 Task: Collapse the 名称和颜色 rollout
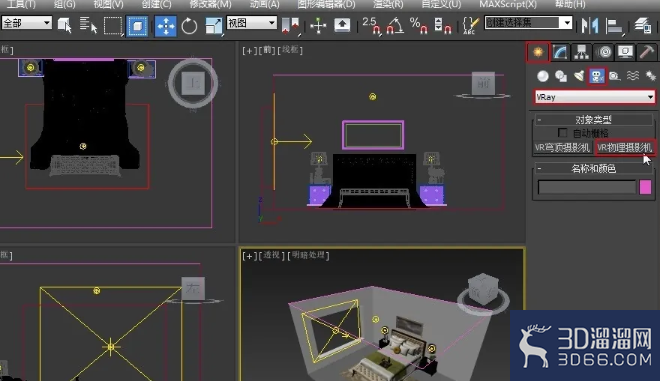[x=593, y=169]
